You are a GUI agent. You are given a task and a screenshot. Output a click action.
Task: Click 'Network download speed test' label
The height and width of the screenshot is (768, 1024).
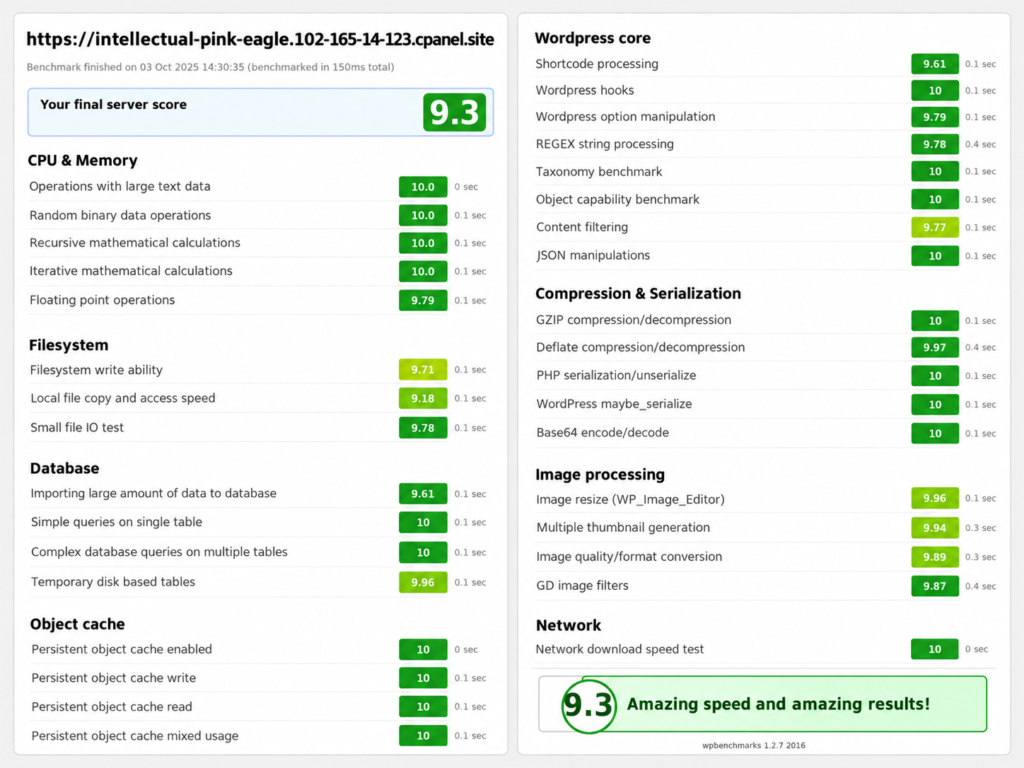click(x=620, y=649)
